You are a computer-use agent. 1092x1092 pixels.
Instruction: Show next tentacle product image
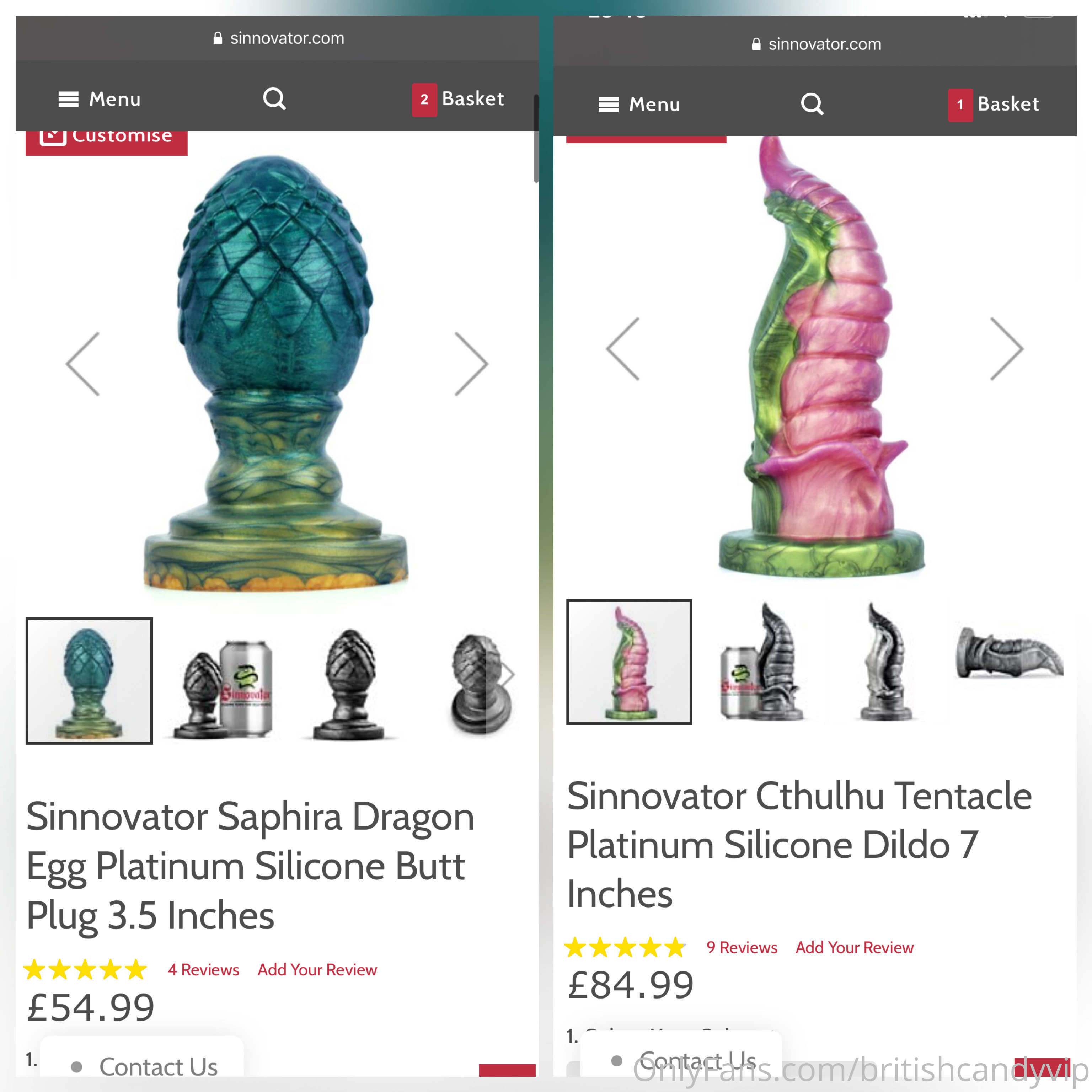pos(1007,349)
